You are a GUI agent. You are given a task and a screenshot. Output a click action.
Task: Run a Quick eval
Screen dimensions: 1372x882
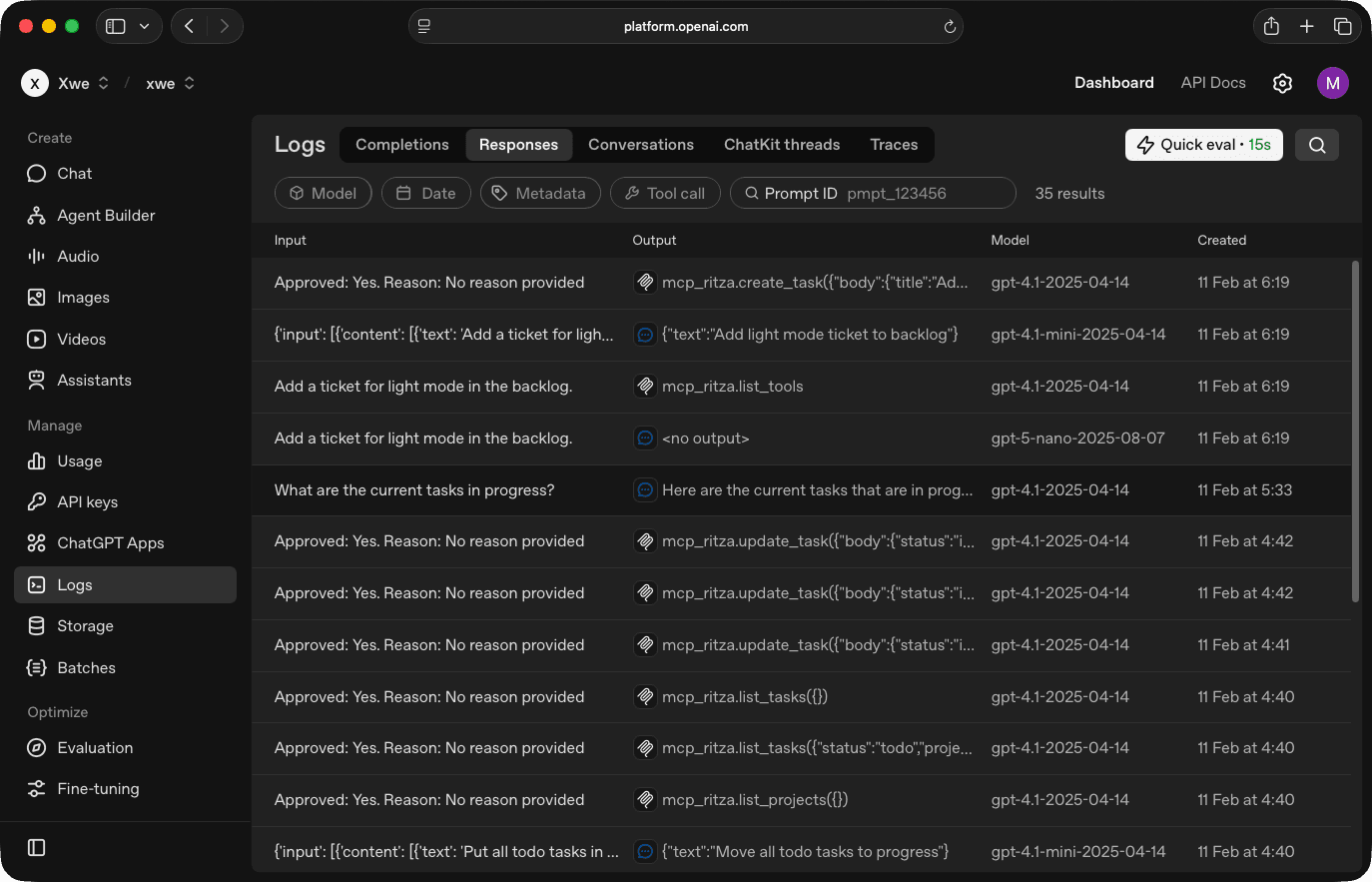pyautogui.click(x=1203, y=144)
